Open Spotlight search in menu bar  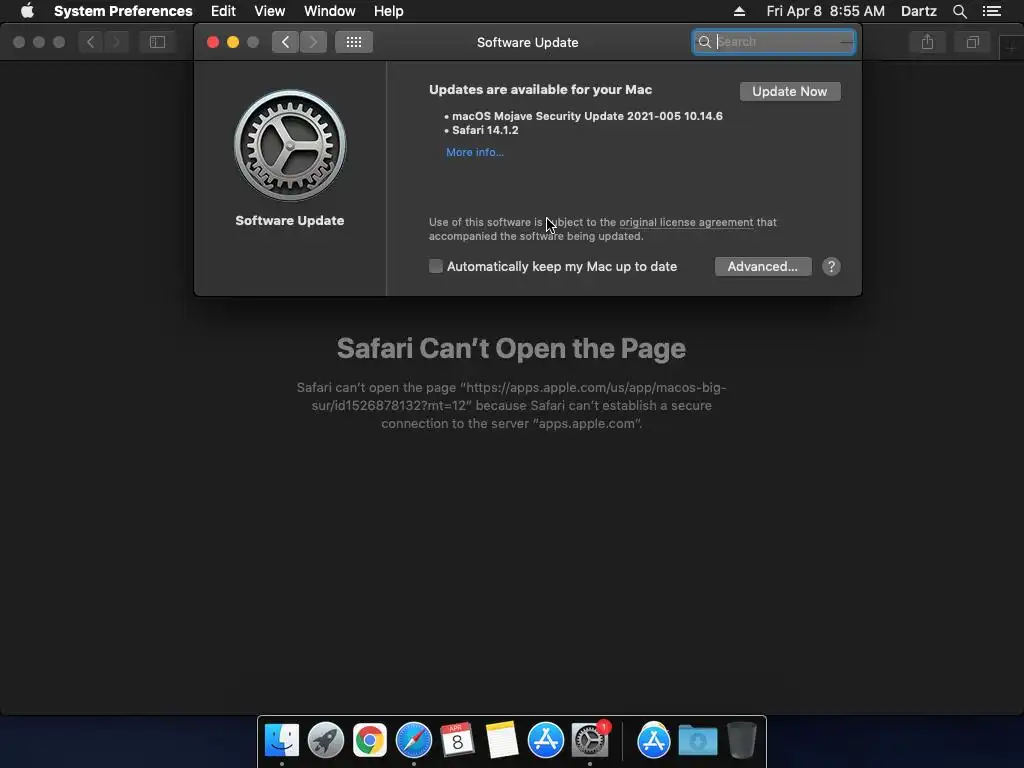tap(959, 11)
